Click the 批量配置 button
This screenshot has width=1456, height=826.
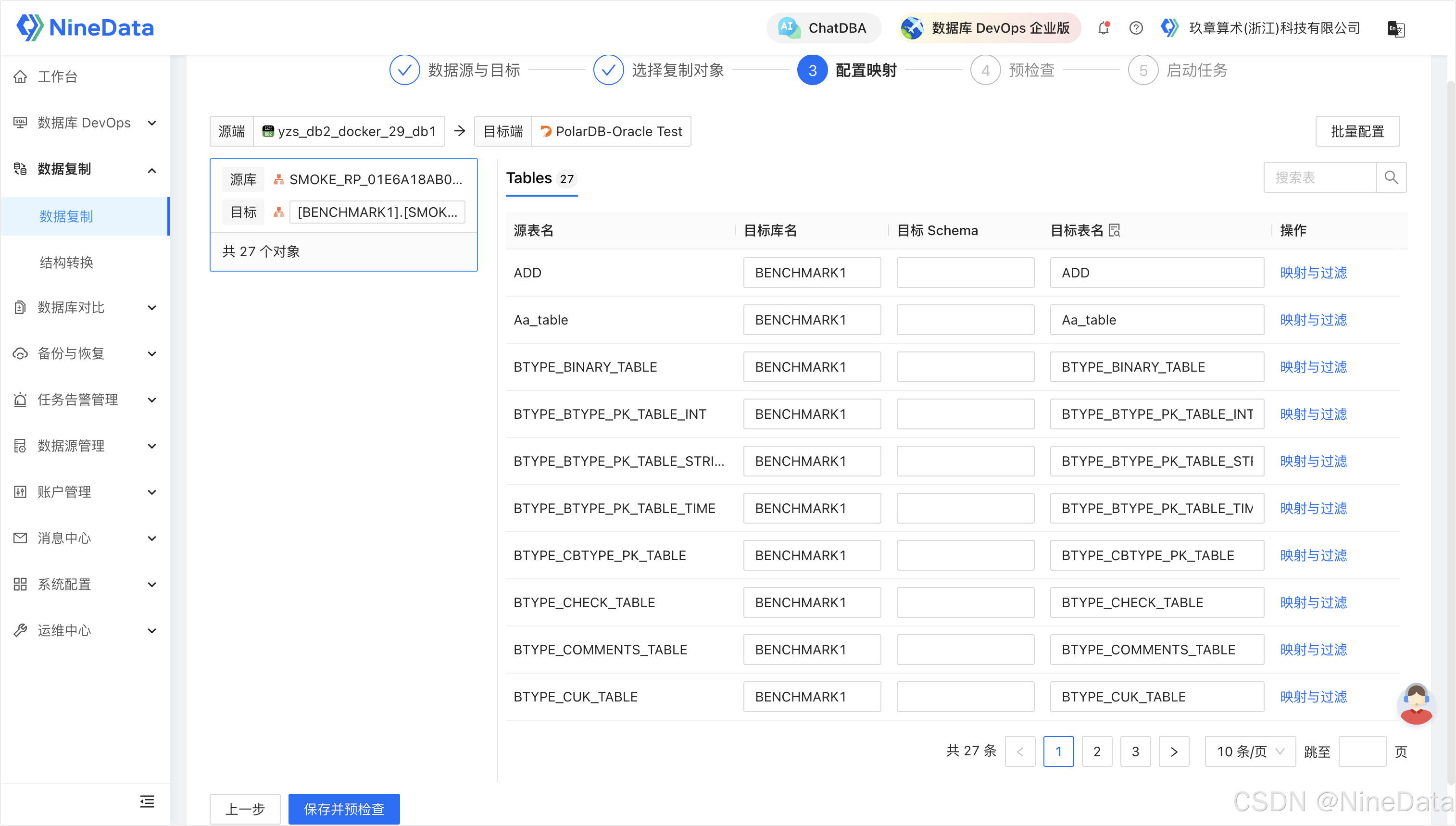point(1357,131)
